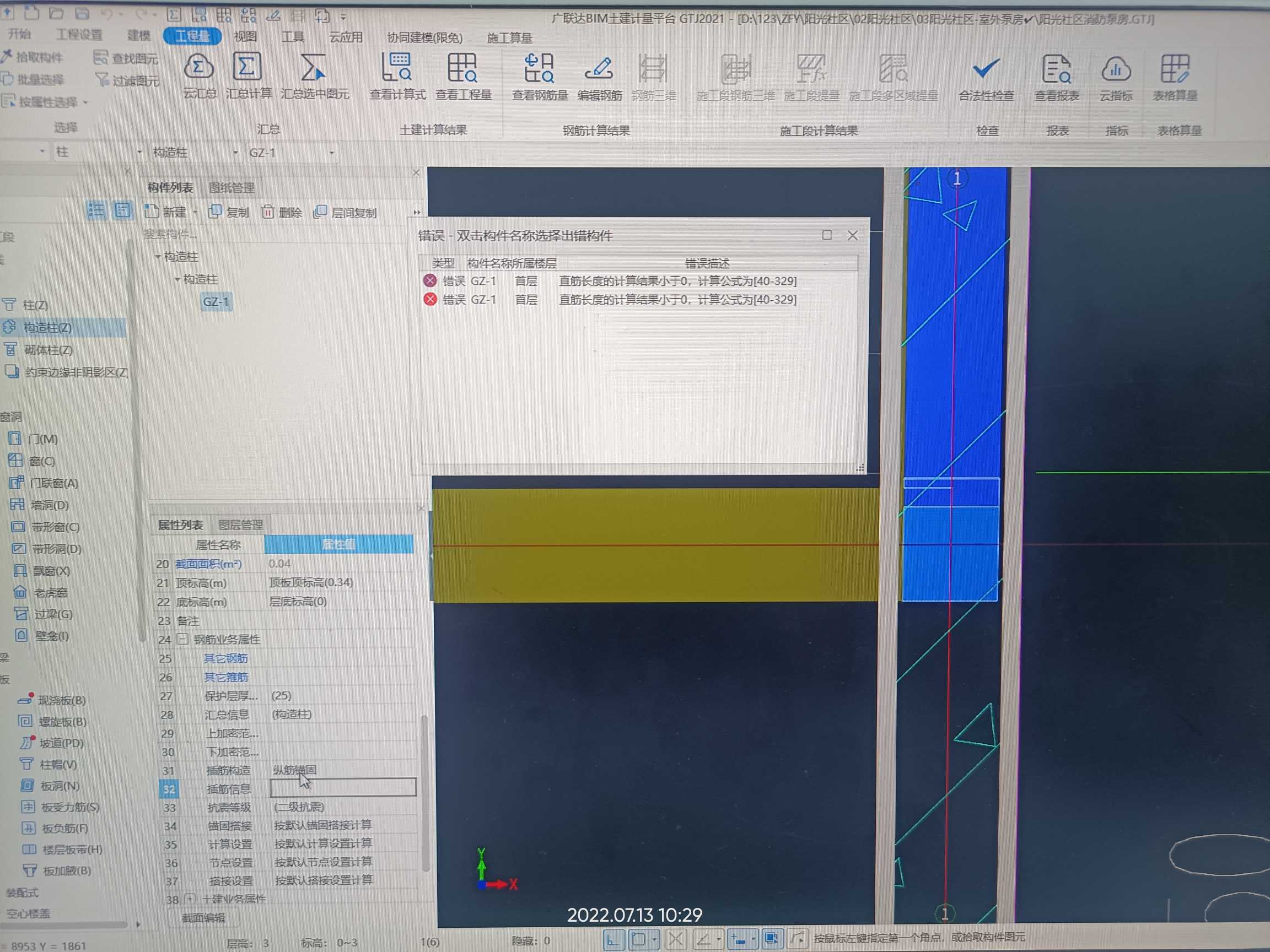Click 插筋信息 value input field
Screen dimensions: 1270x952
[343, 787]
